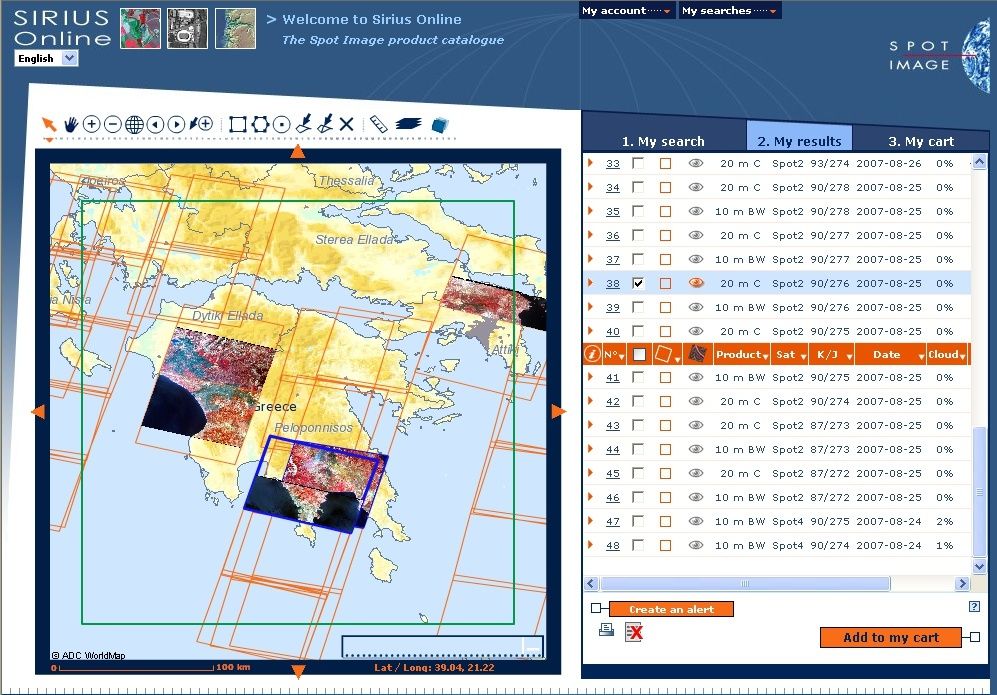The image size is (997, 695).
Task: Open the English language dropdown
Action: pos(46,58)
